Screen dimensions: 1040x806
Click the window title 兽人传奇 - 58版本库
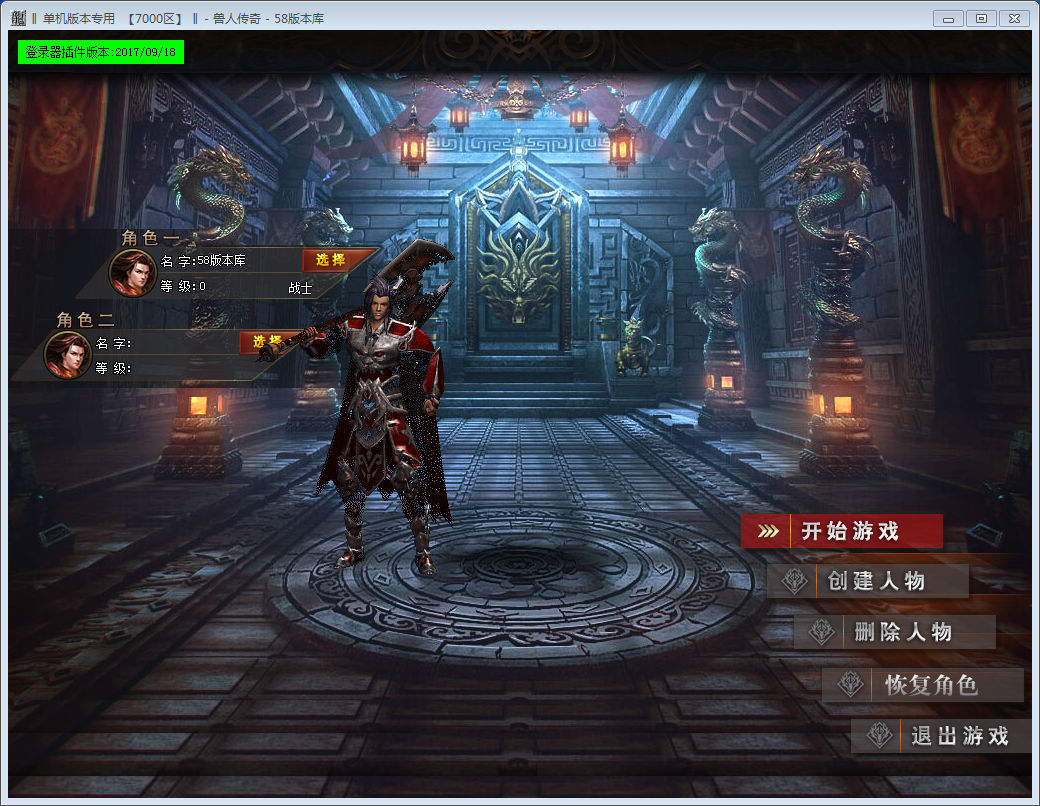pyautogui.click(x=268, y=19)
